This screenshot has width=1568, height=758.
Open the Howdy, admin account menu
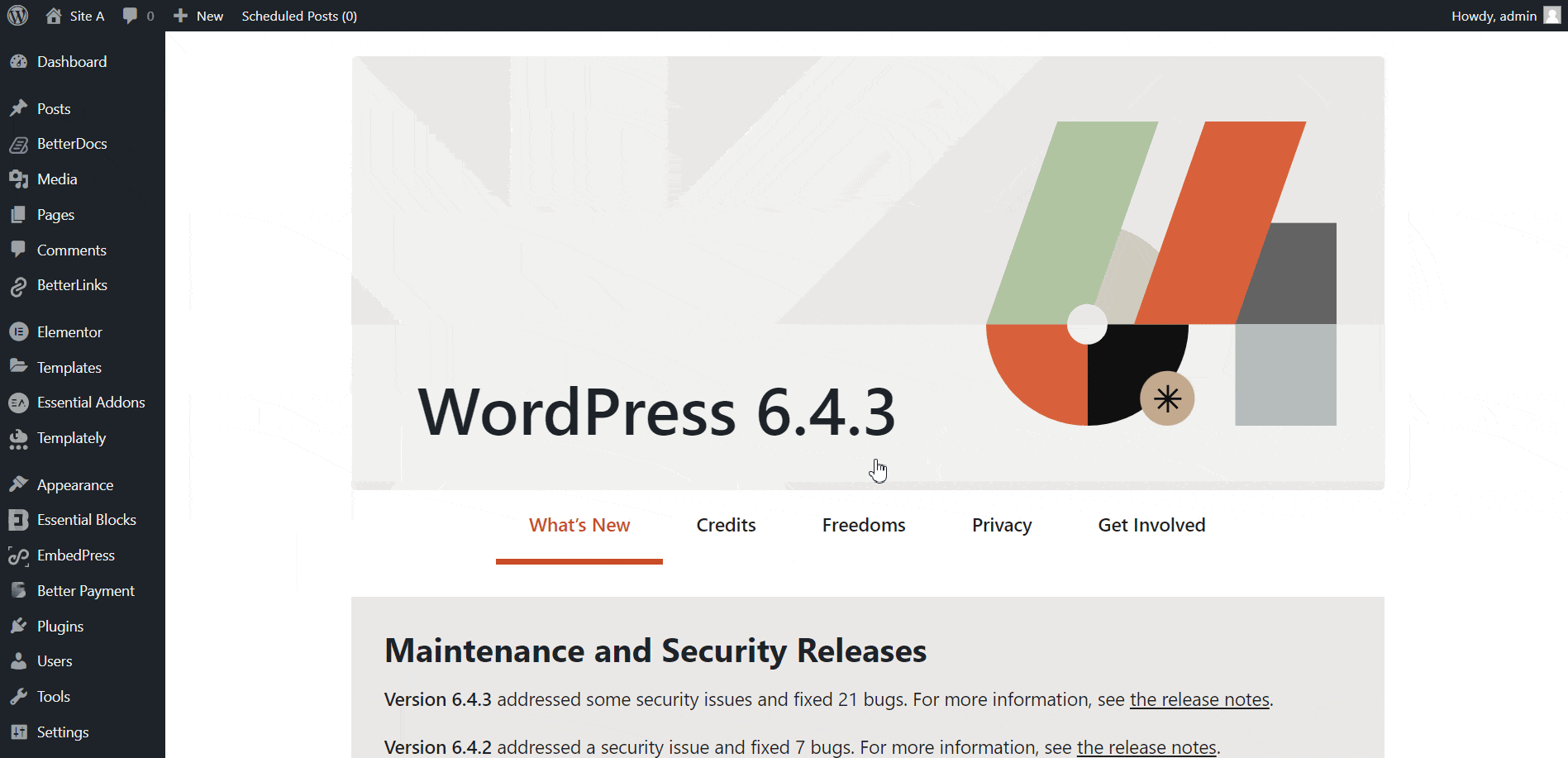1494,15
